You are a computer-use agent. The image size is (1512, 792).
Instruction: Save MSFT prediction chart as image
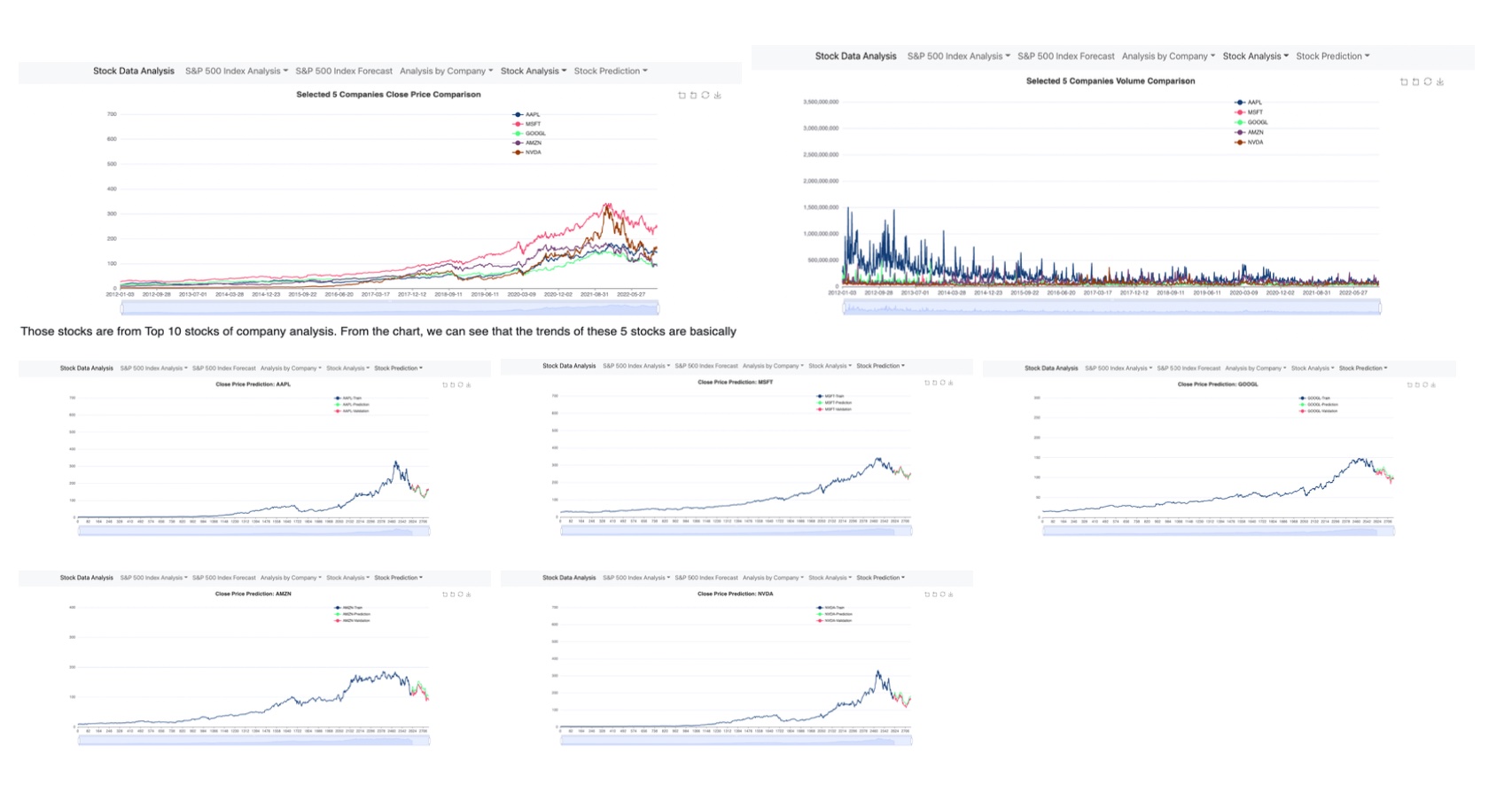951,383
